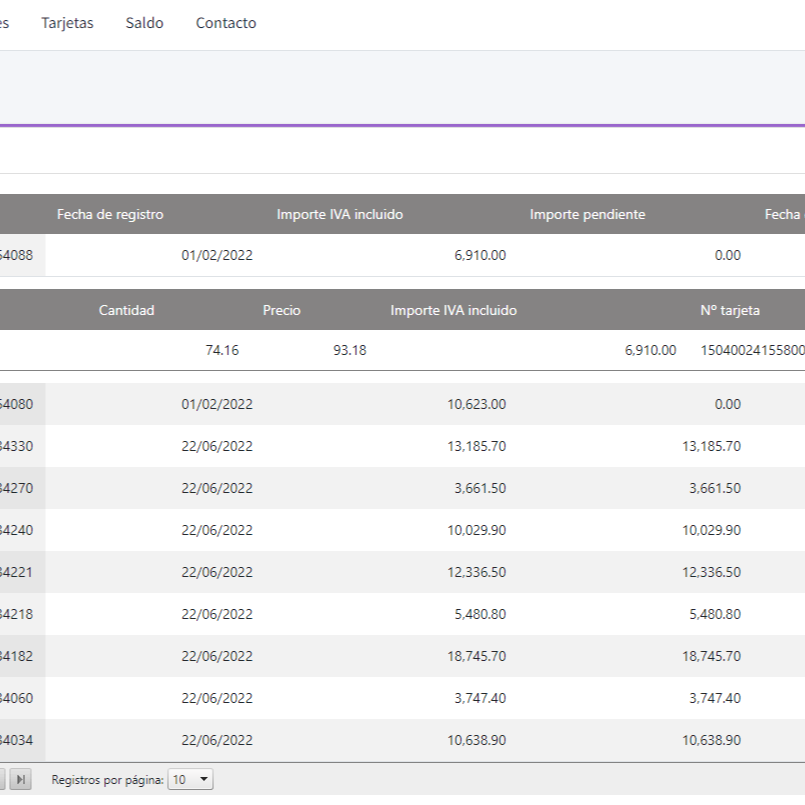Open the Contacto page

(225, 23)
